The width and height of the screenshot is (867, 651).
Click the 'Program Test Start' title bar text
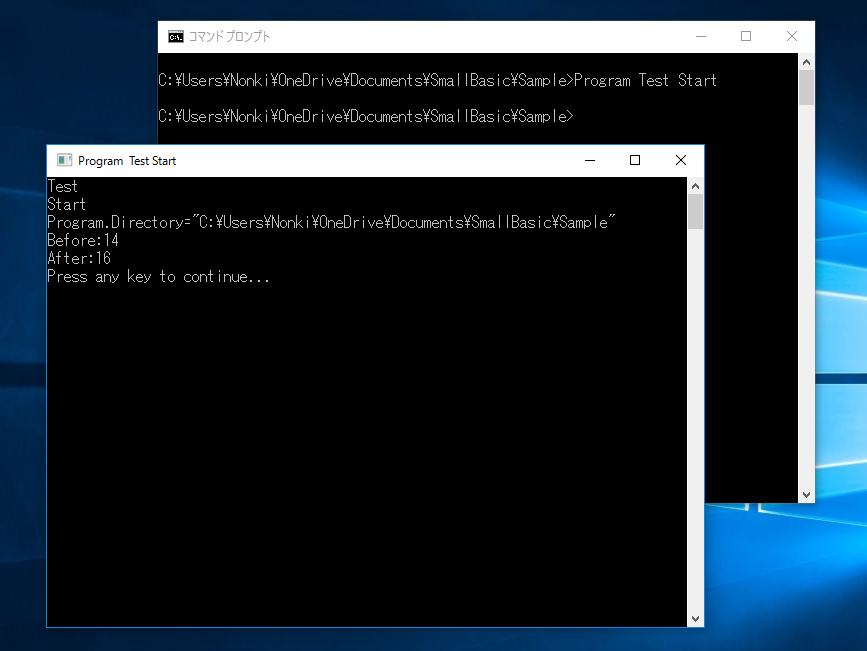(x=127, y=161)
